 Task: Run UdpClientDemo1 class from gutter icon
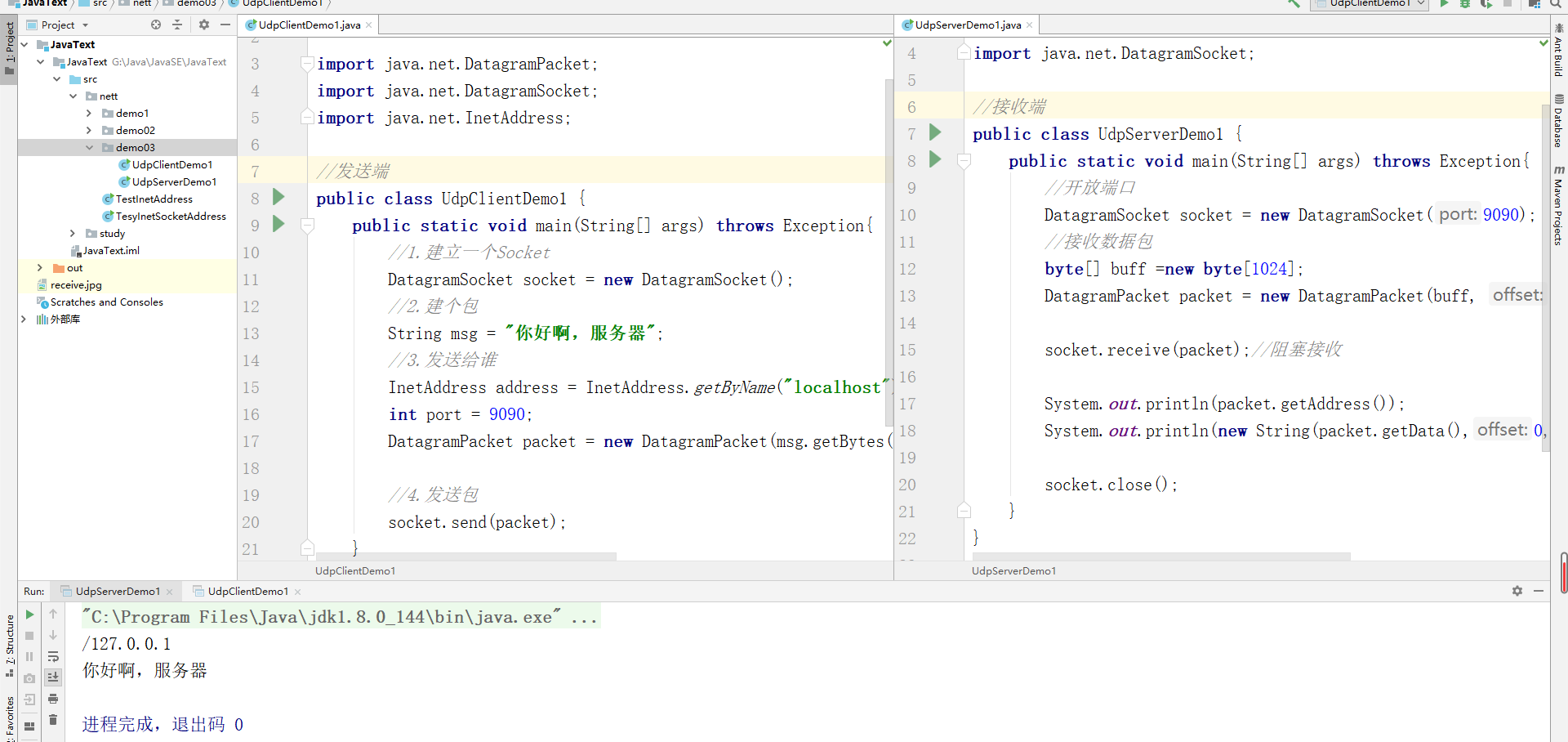click(278, 197)
